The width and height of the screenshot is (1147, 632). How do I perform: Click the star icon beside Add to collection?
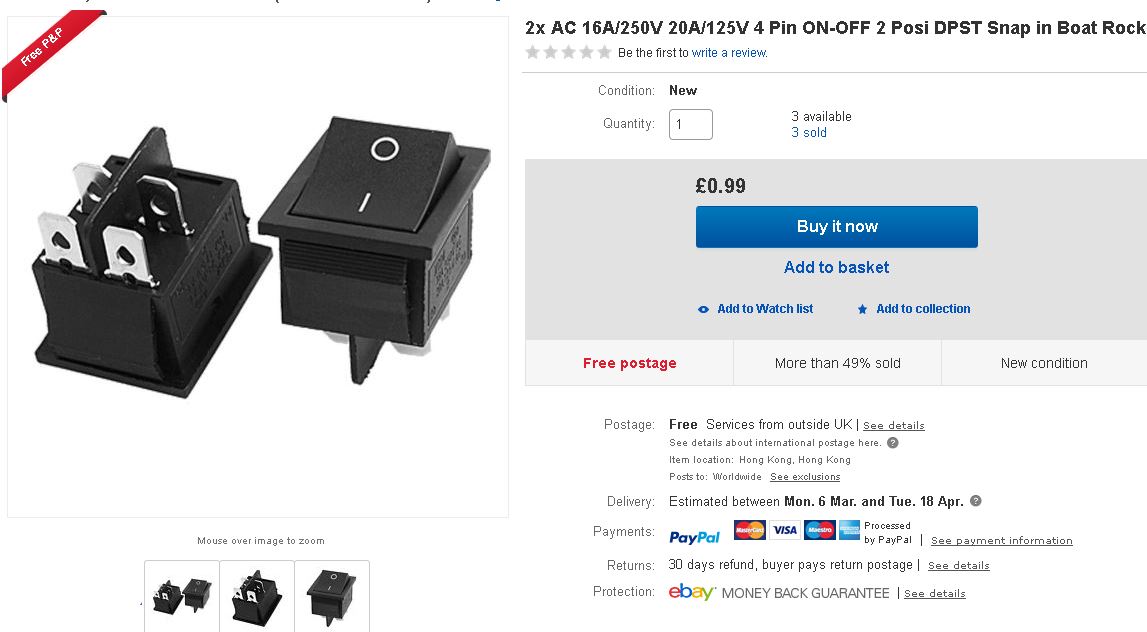click(x=863, y=310)
